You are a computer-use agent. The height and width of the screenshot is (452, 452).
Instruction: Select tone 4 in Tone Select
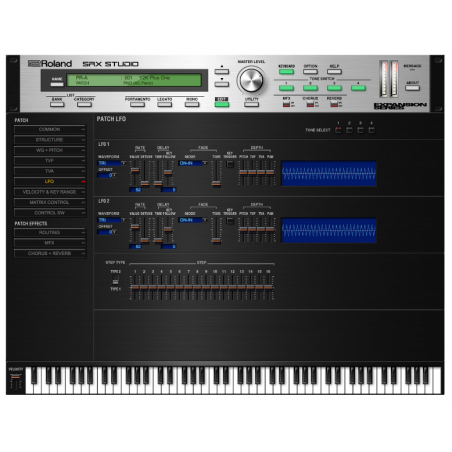(371, 130)
